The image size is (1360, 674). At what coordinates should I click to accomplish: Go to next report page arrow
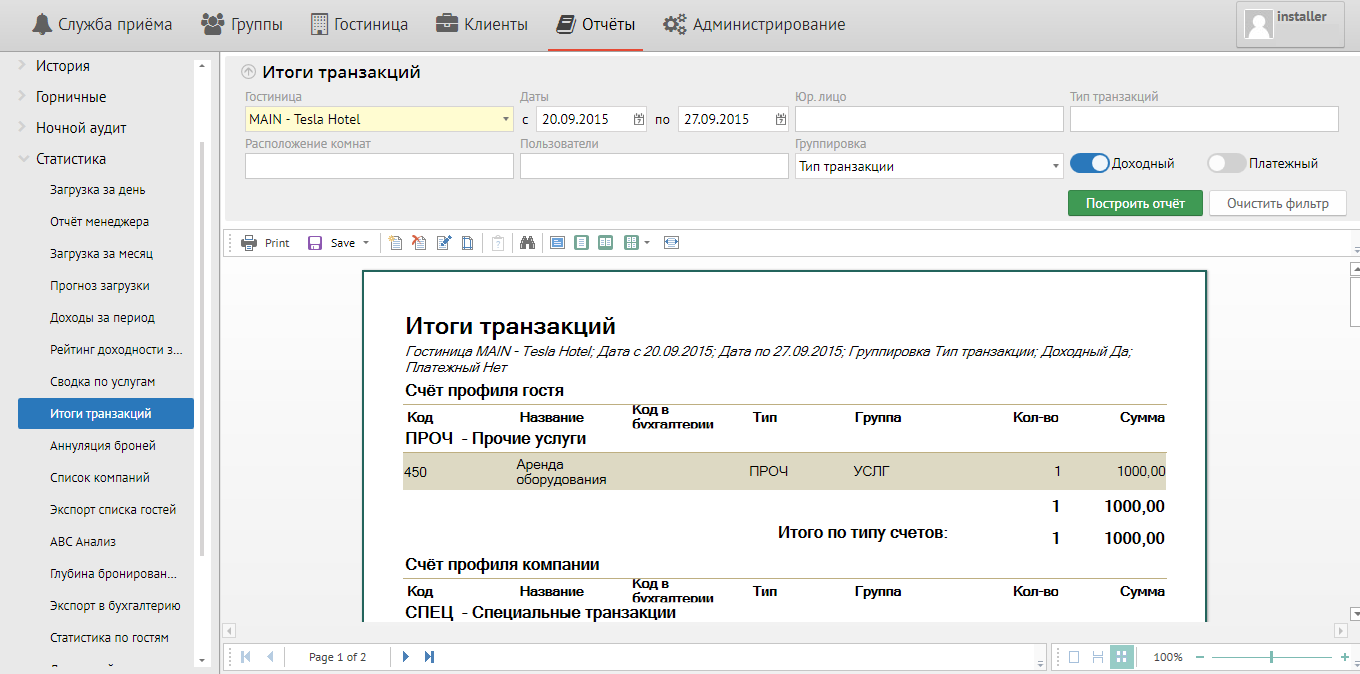coord(406,657)
